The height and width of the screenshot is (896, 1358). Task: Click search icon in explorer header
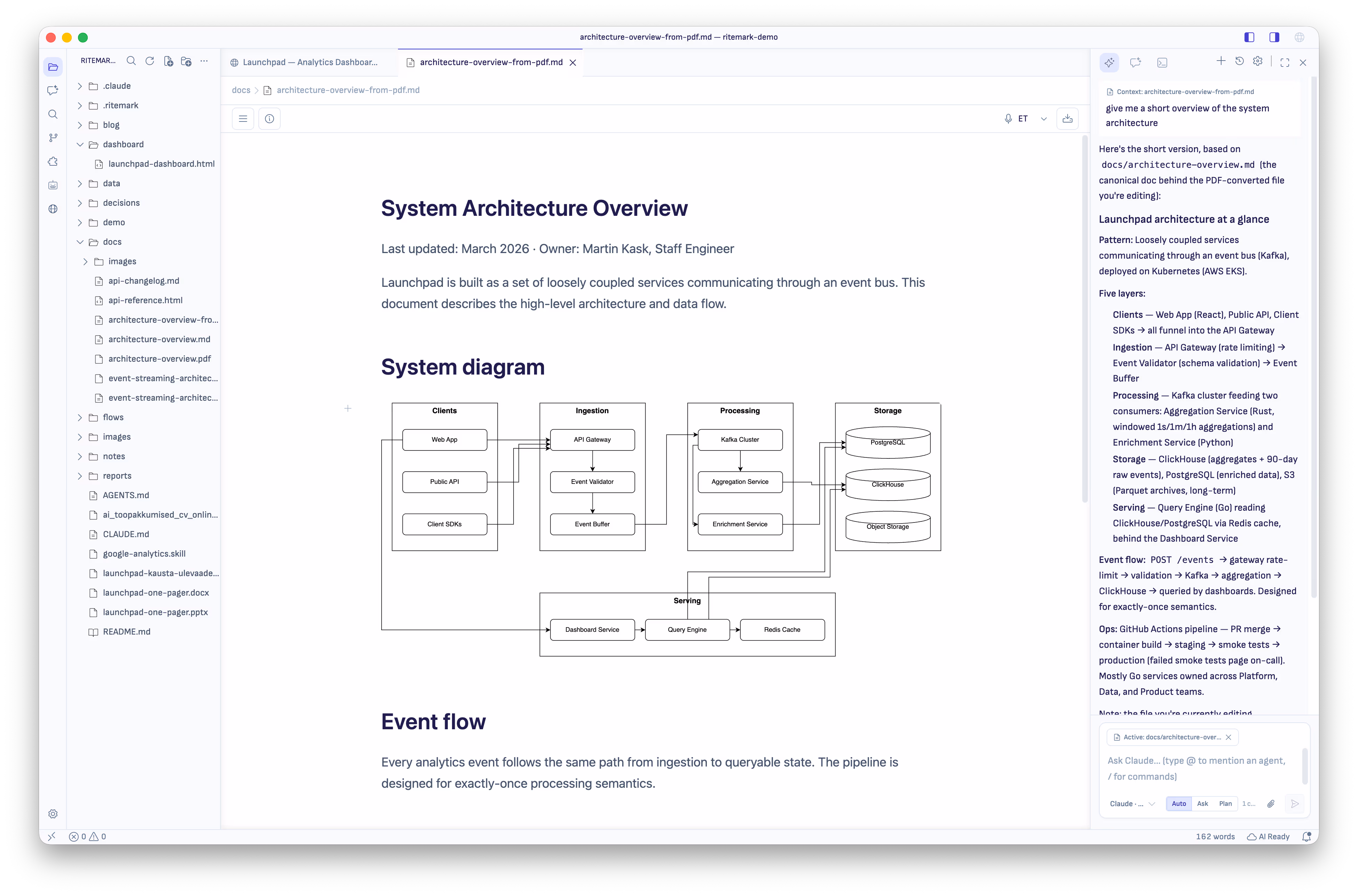coord(132,61)
